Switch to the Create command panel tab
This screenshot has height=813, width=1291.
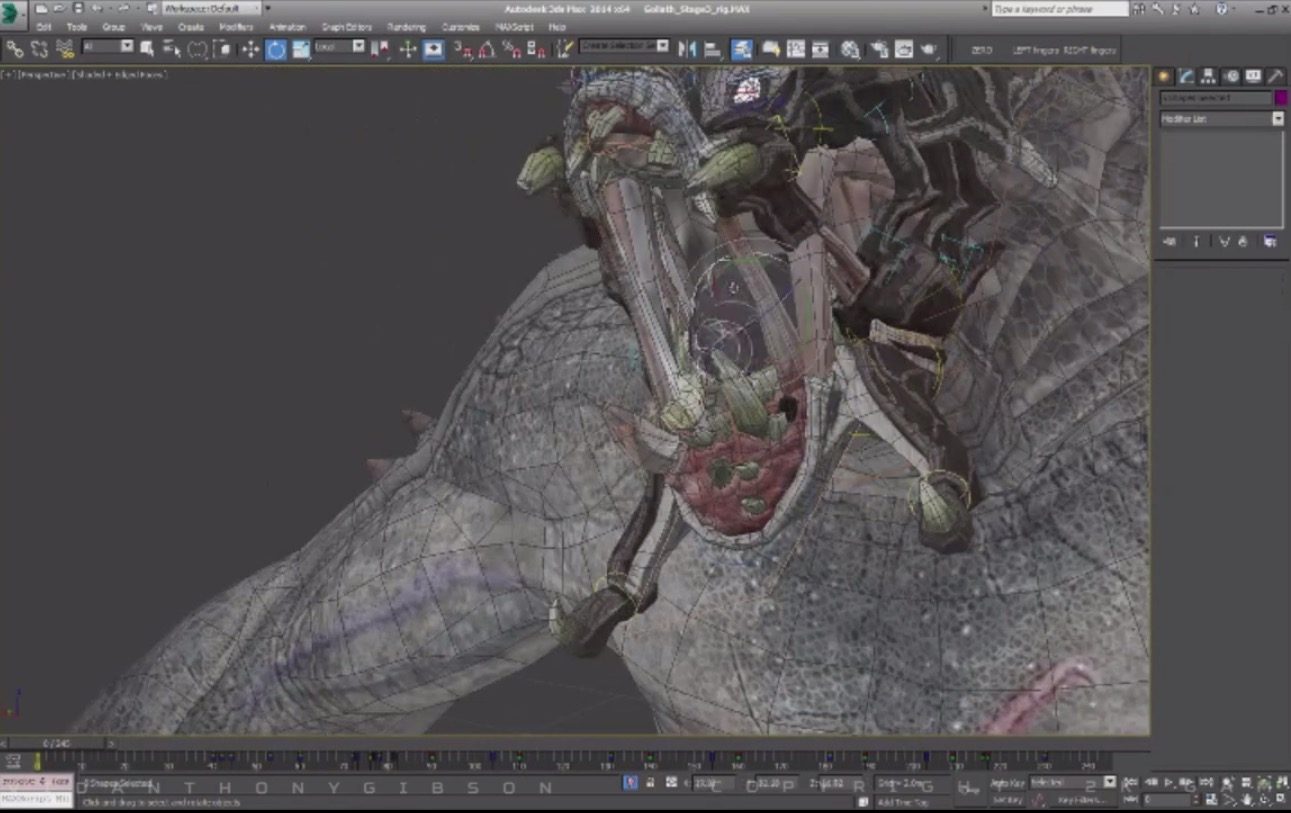pyautogui.click(x=1164, y=77)
